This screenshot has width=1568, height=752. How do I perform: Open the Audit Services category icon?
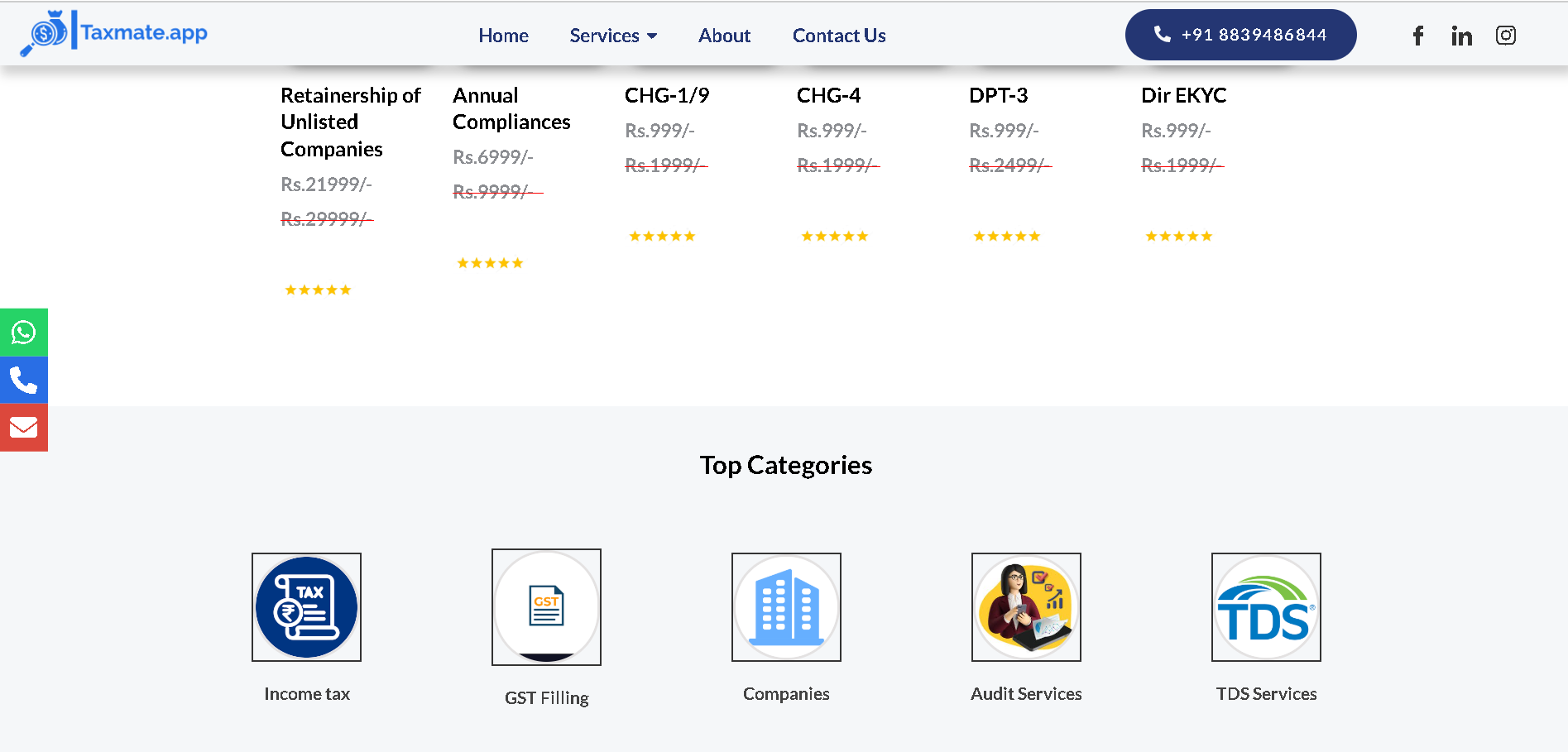coord(1026,607)
